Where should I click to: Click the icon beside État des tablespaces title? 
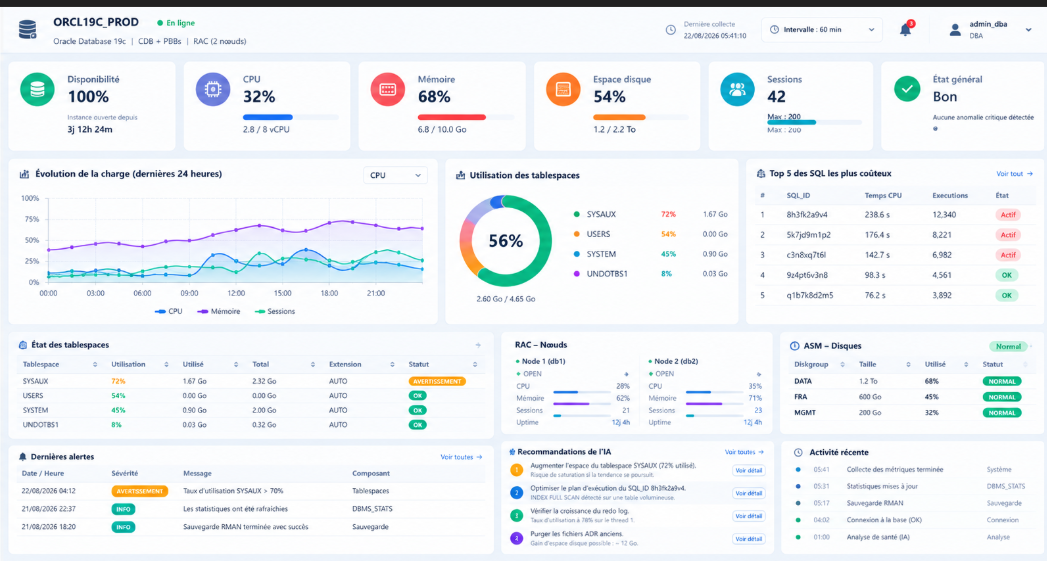(x=23, y=345)
